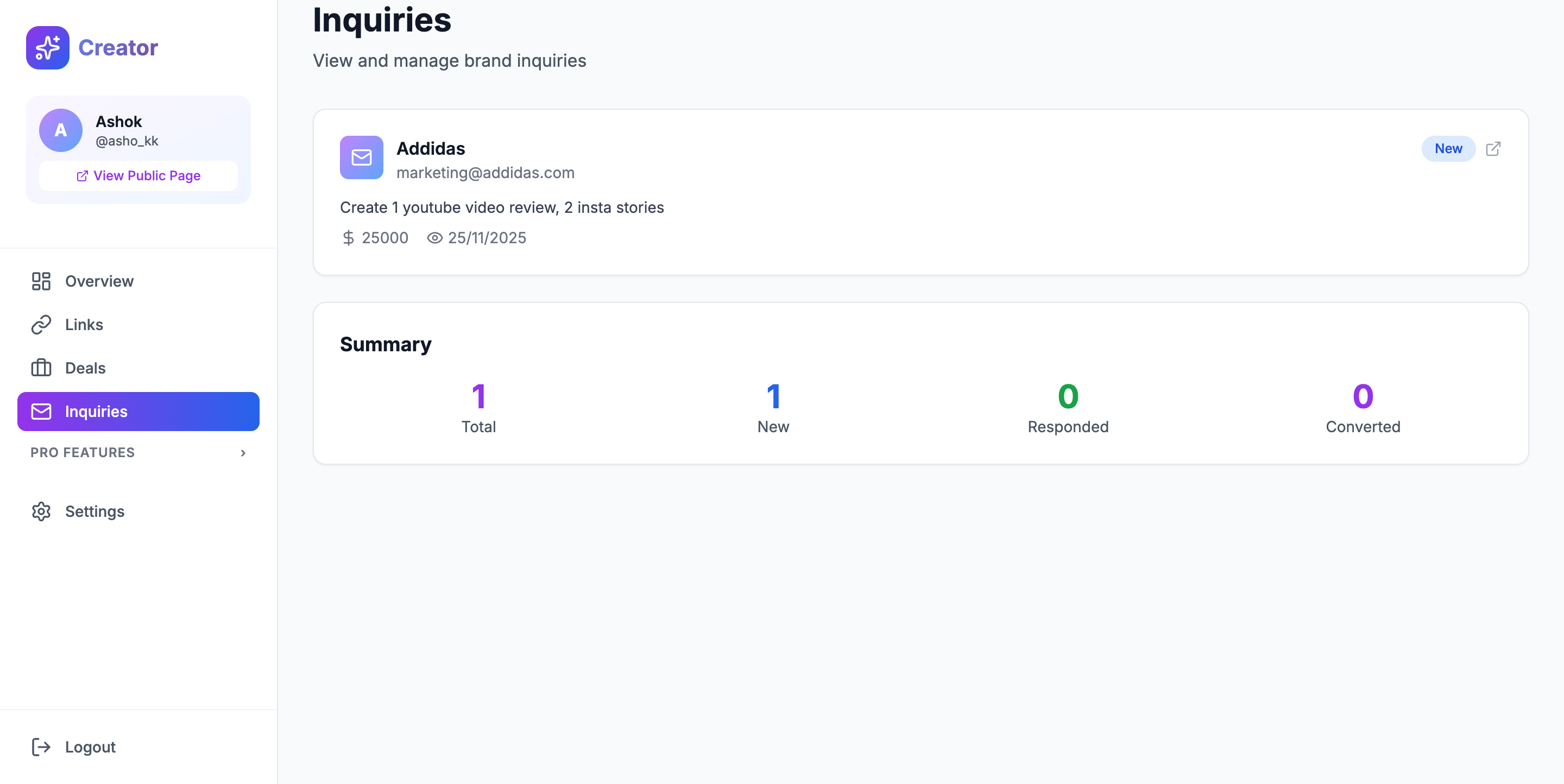The width and height of the screenshot is (1564, 784).
Task: Click the Logout icon
Action: click(41, 747)
